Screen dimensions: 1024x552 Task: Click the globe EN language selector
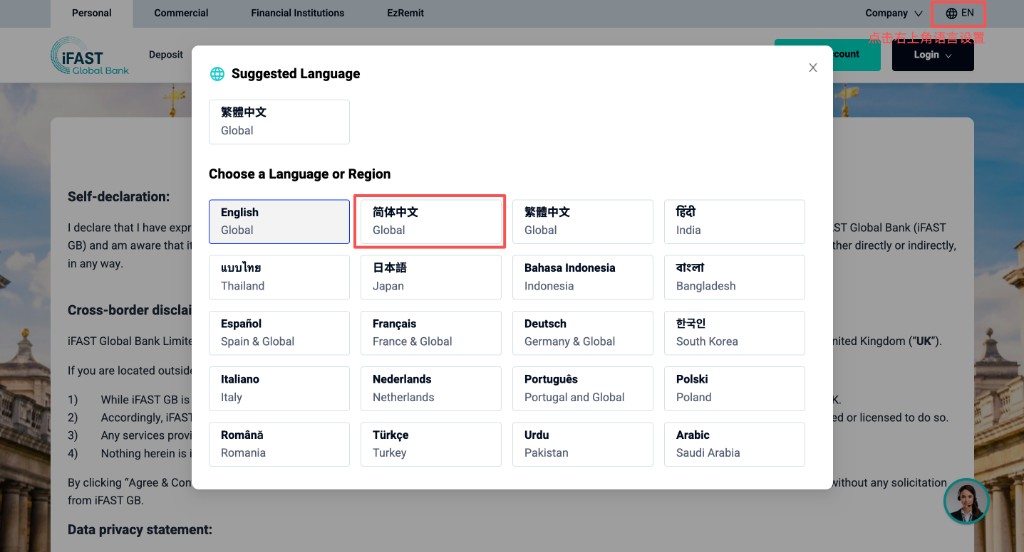[959, 13]
